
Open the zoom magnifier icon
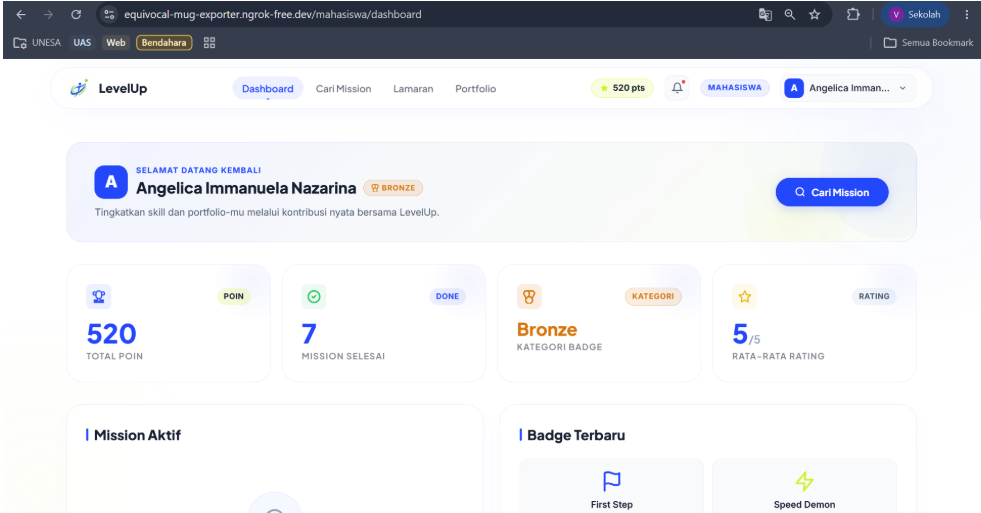790,14
